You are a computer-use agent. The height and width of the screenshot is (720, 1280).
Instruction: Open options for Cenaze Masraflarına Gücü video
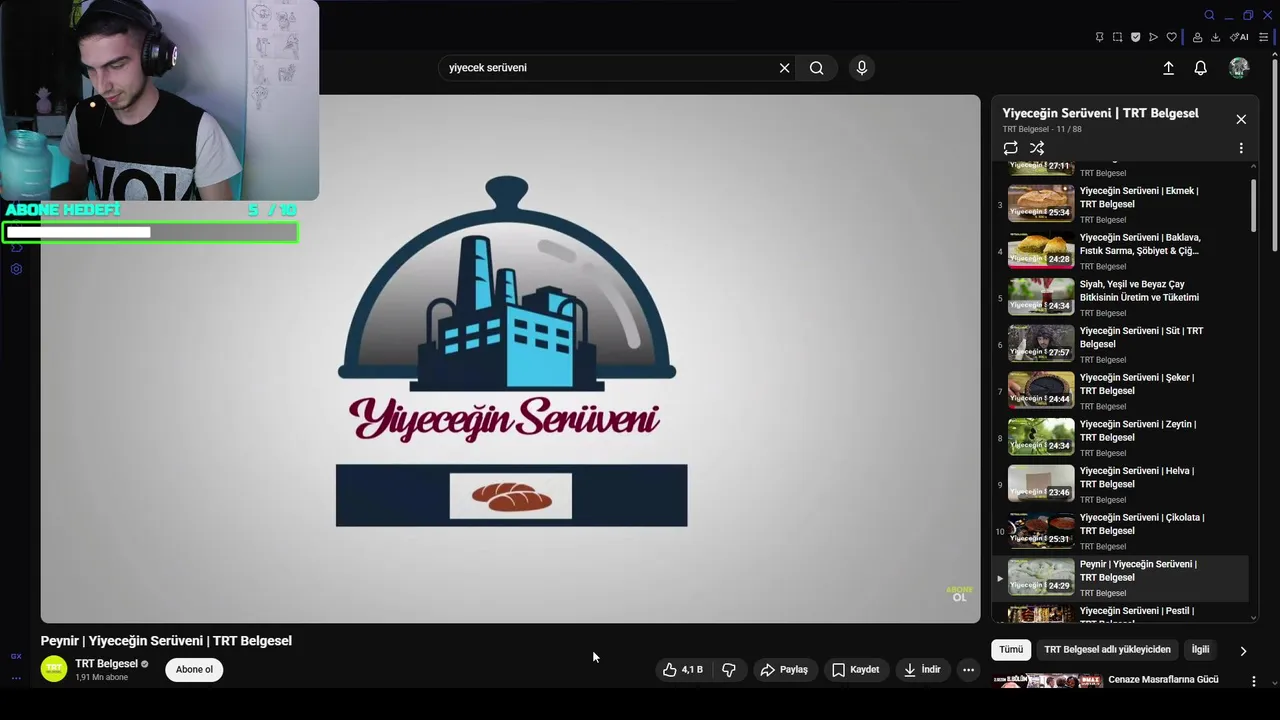pyautogui.click(x=1254, y=681)
